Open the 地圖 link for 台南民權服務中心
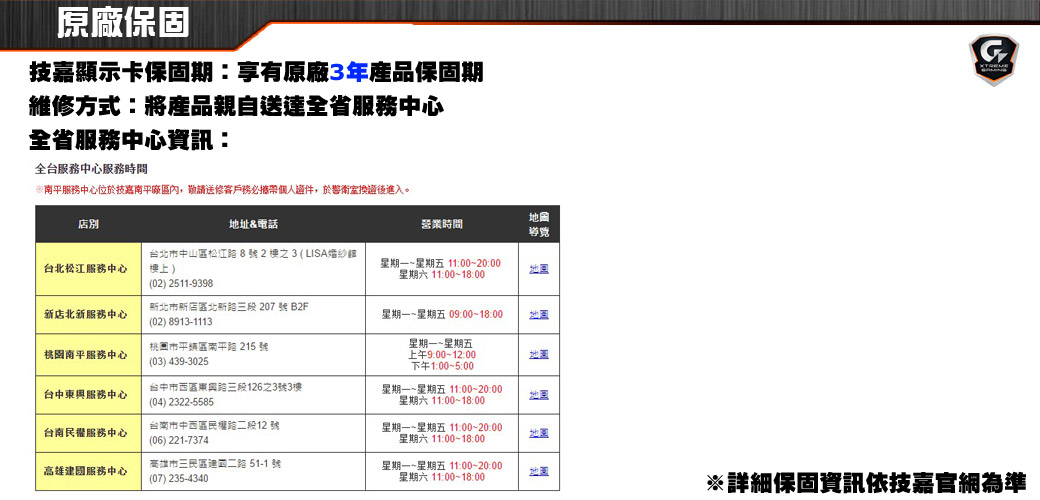The image size is (1040, 500). pyautogui.click(x=539, y=433)
